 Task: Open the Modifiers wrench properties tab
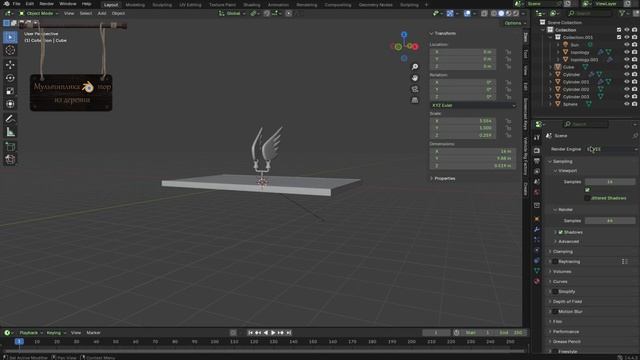coord(537,229)
